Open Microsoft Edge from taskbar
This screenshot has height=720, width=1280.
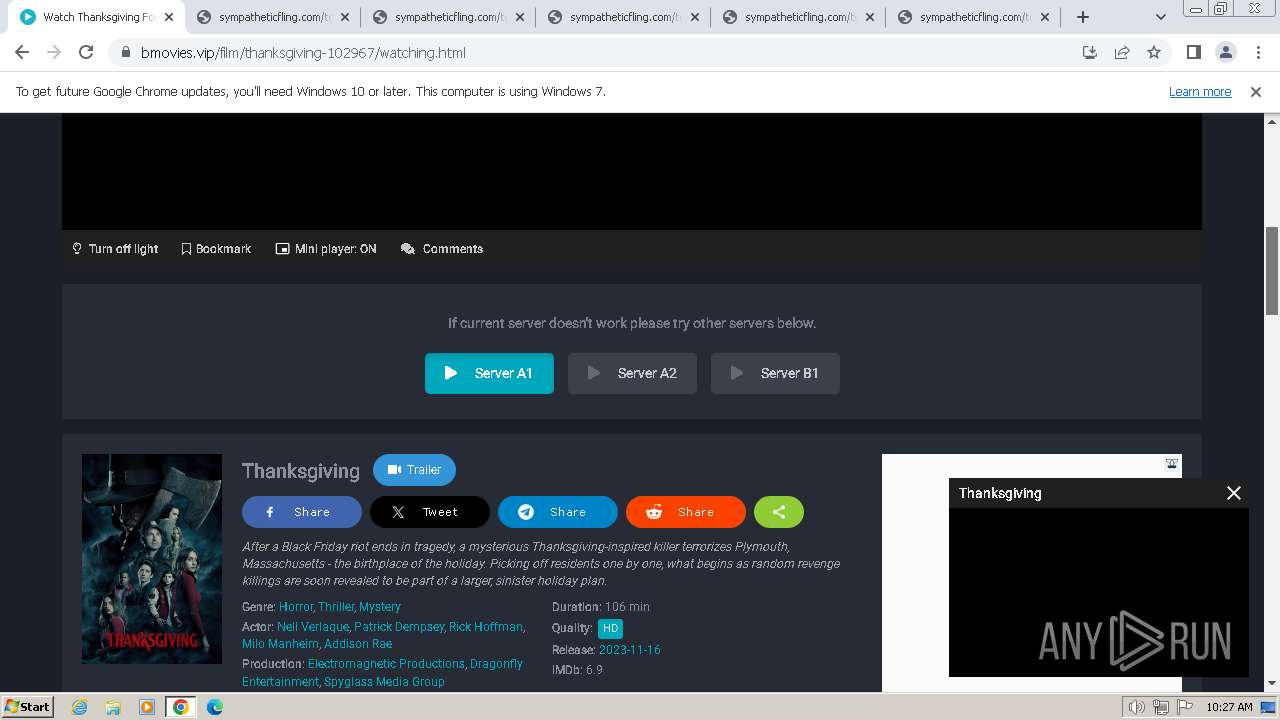click(x=215, y=707)
